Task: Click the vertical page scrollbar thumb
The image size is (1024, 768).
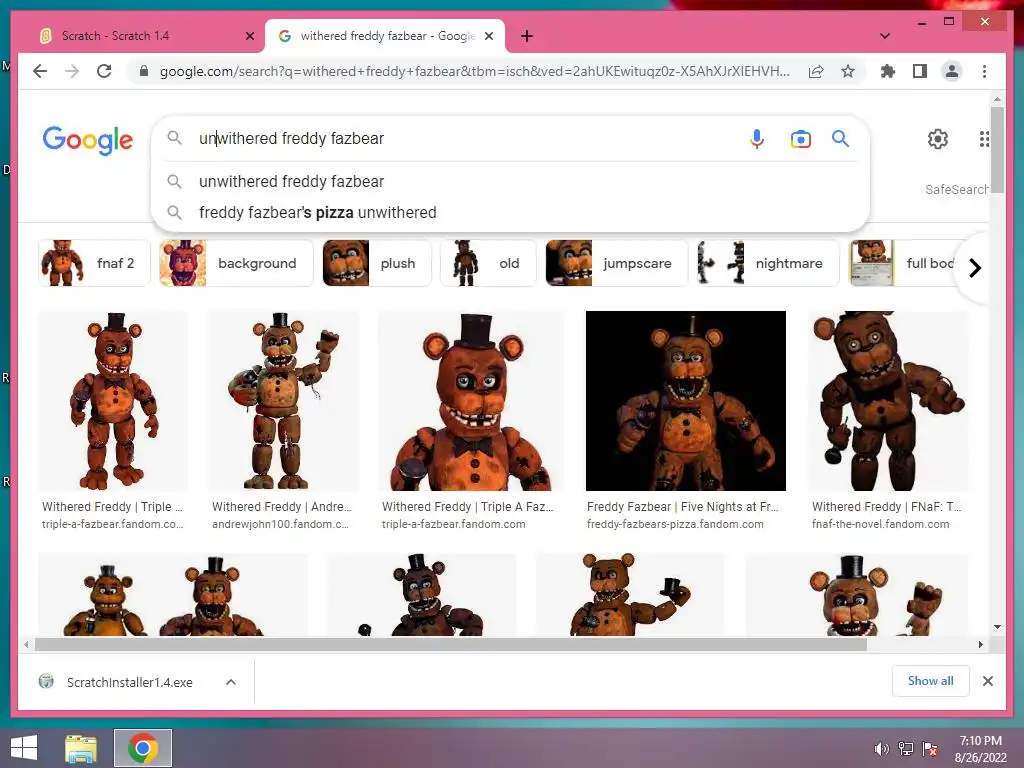Action: 997,150
